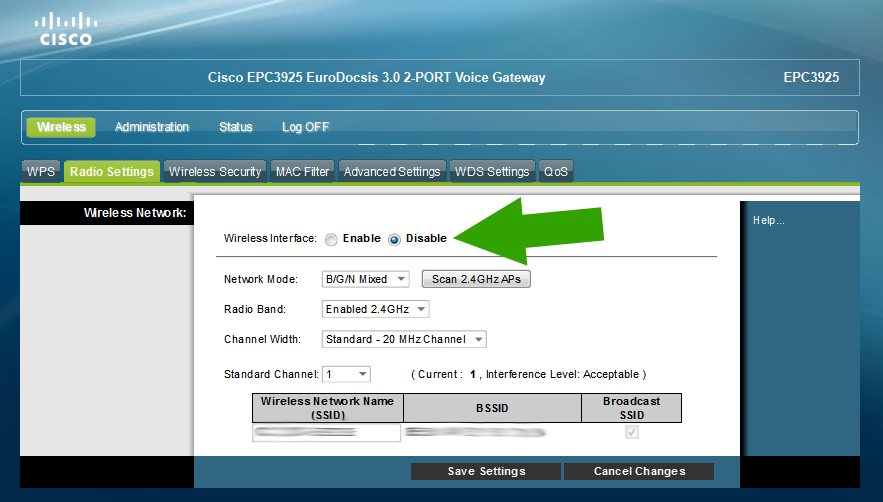Image resolution: width=883 pixels, height=502 pixels.
Task: Click the Interference Level: Acceptable text
Action: (563, 374)
